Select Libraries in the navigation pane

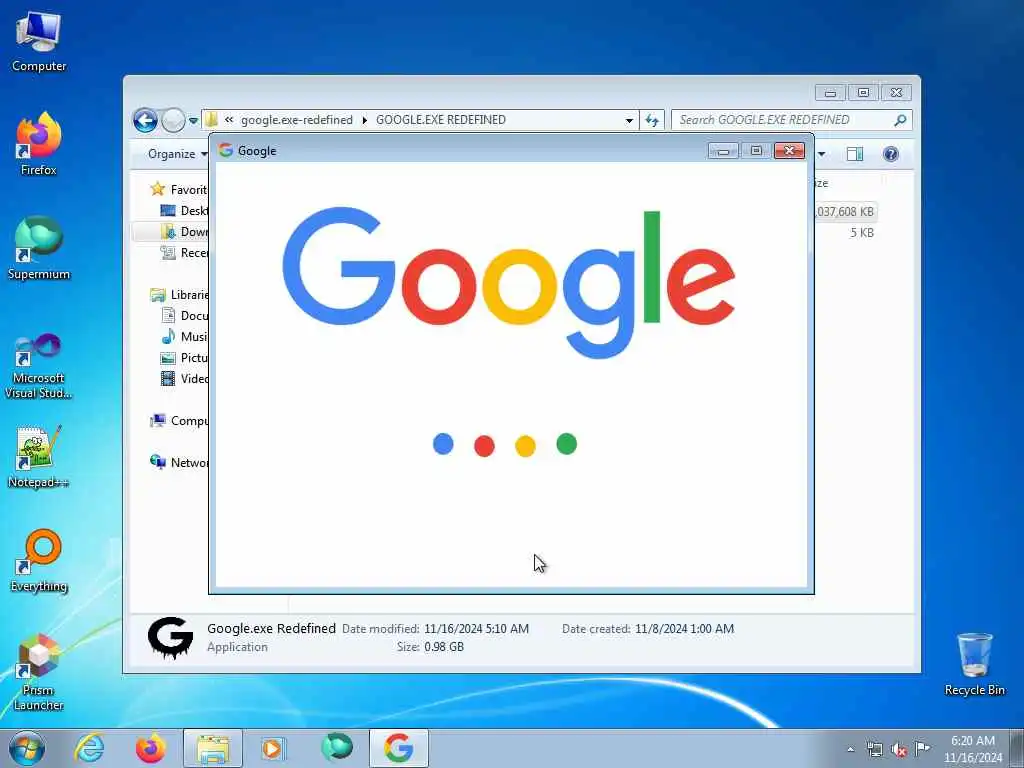coord(178,295)
